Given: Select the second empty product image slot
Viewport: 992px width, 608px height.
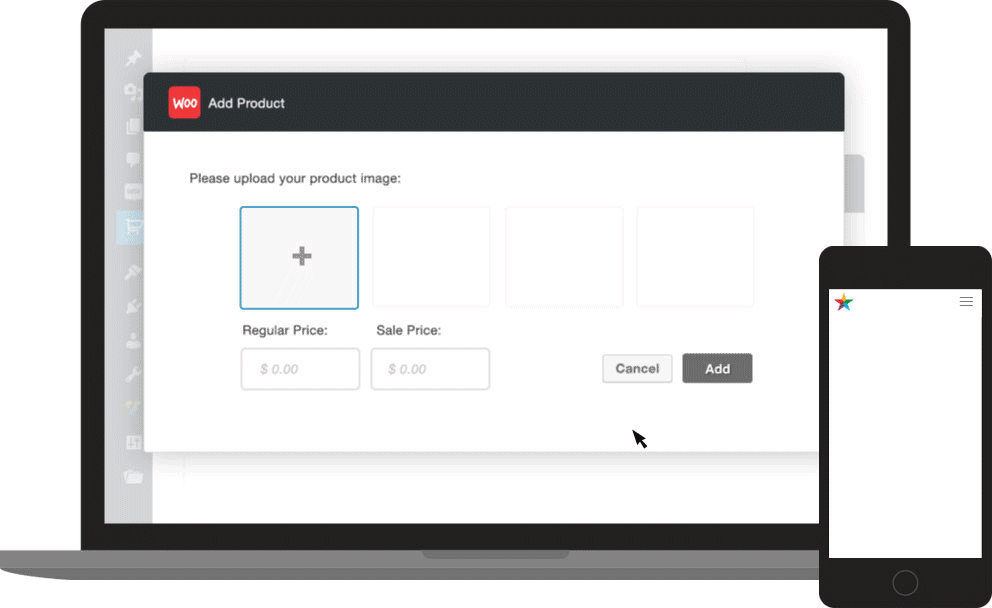Looking at the screenshot, I should pos(431,257).
